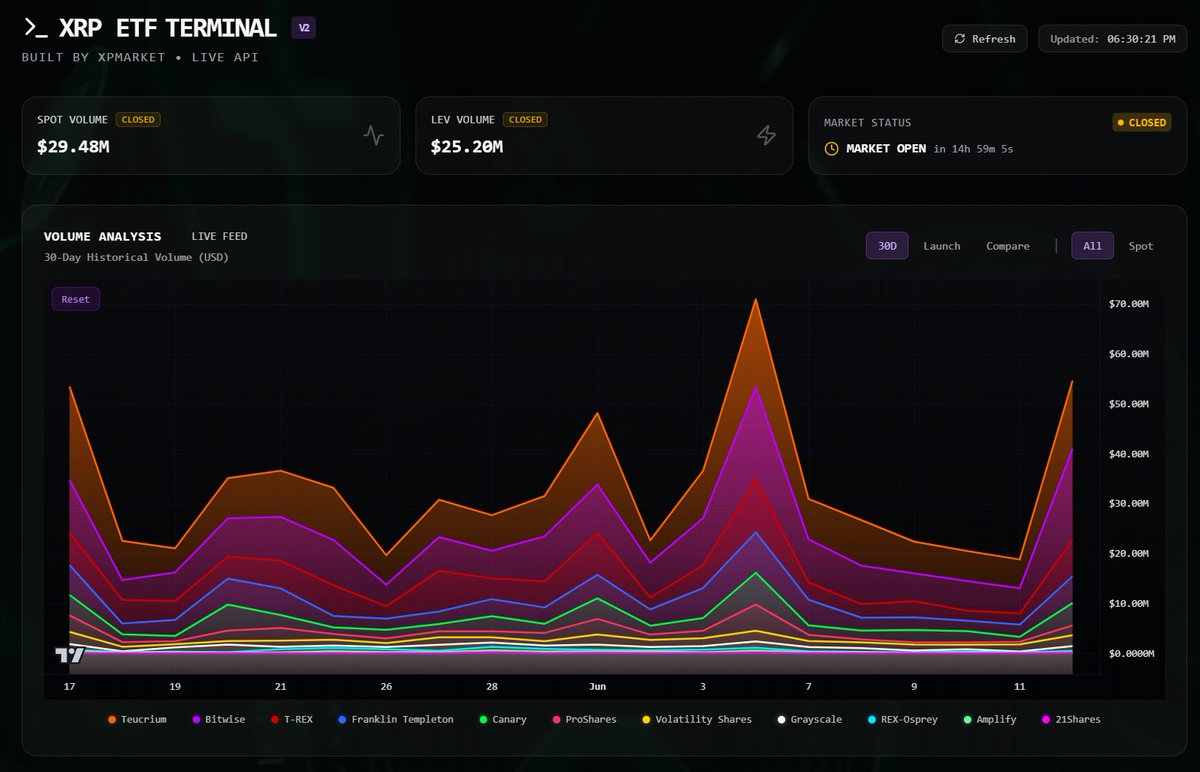Click the CLOSED badge beside LEV VOLUME
1200x772 pixels.
525,119
